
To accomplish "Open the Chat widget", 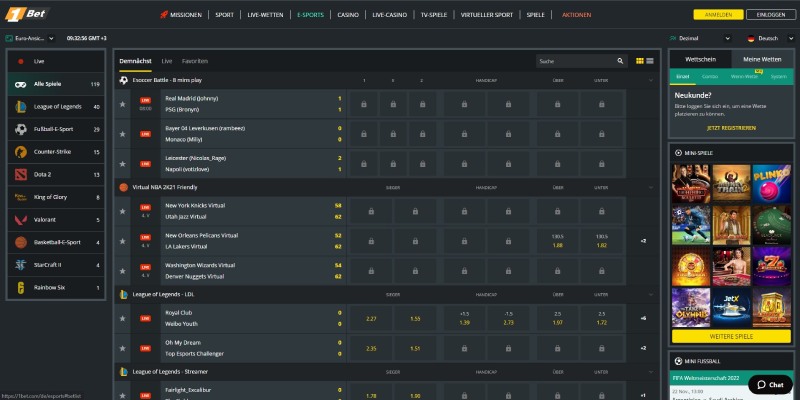I will point(770,385).
